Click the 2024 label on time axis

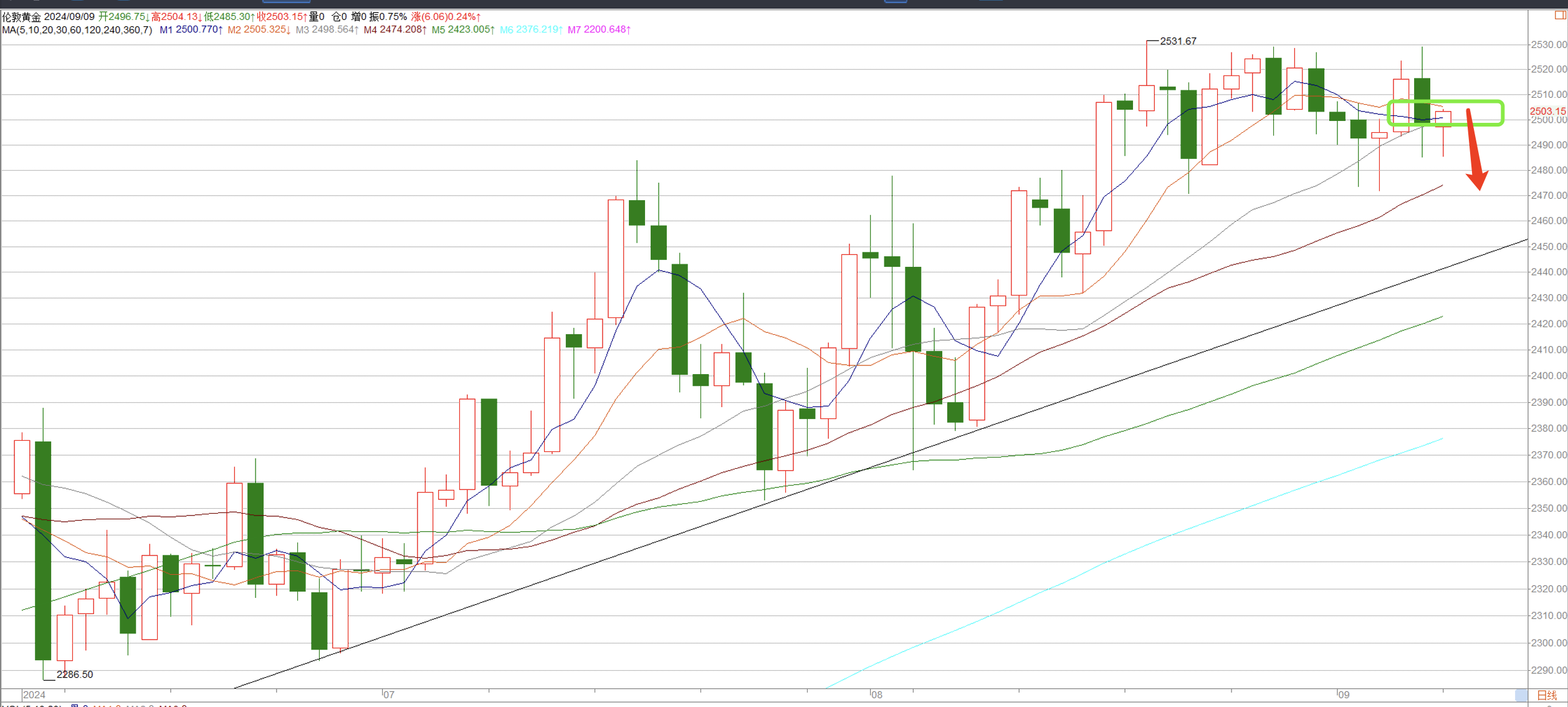tap(34, 695)
